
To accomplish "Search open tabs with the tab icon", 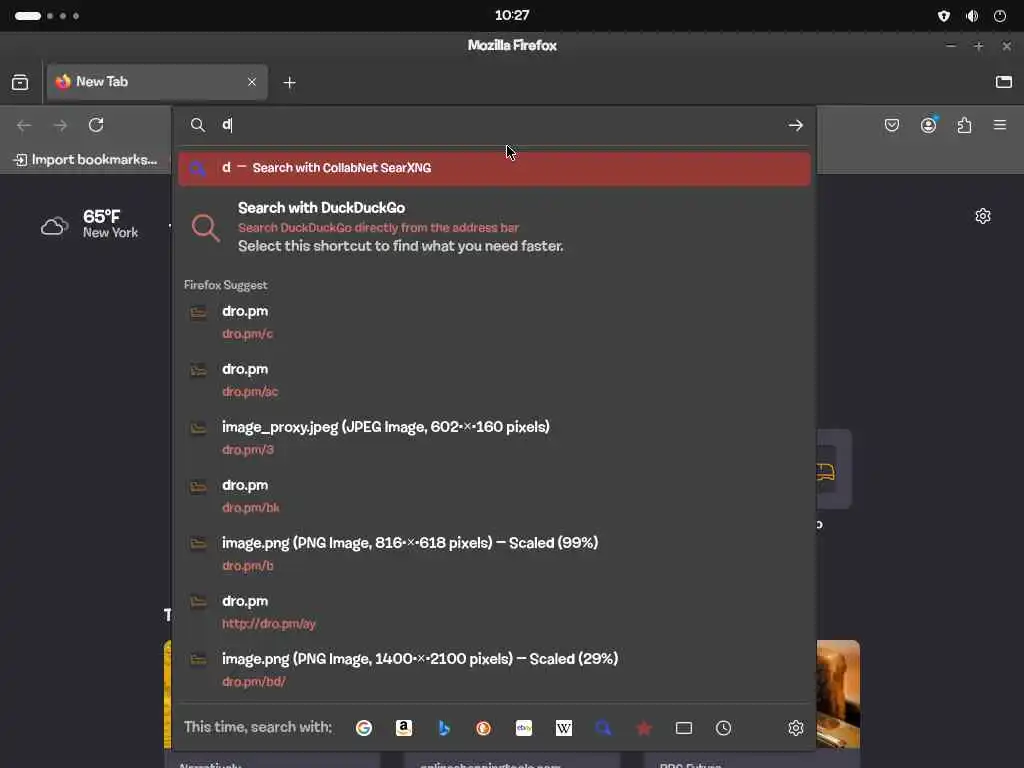I will (x=684, y=728).
